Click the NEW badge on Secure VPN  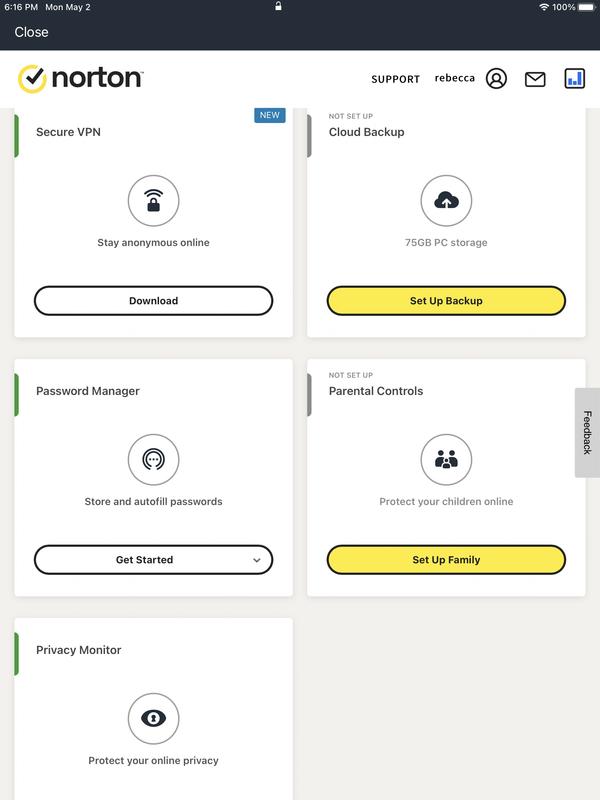(269, 115)
